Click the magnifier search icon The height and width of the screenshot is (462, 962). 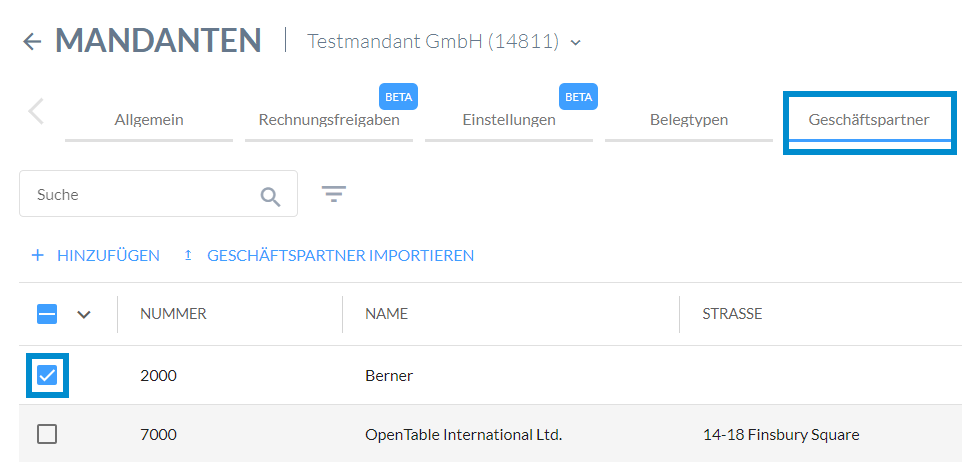[x=271, y=197]
